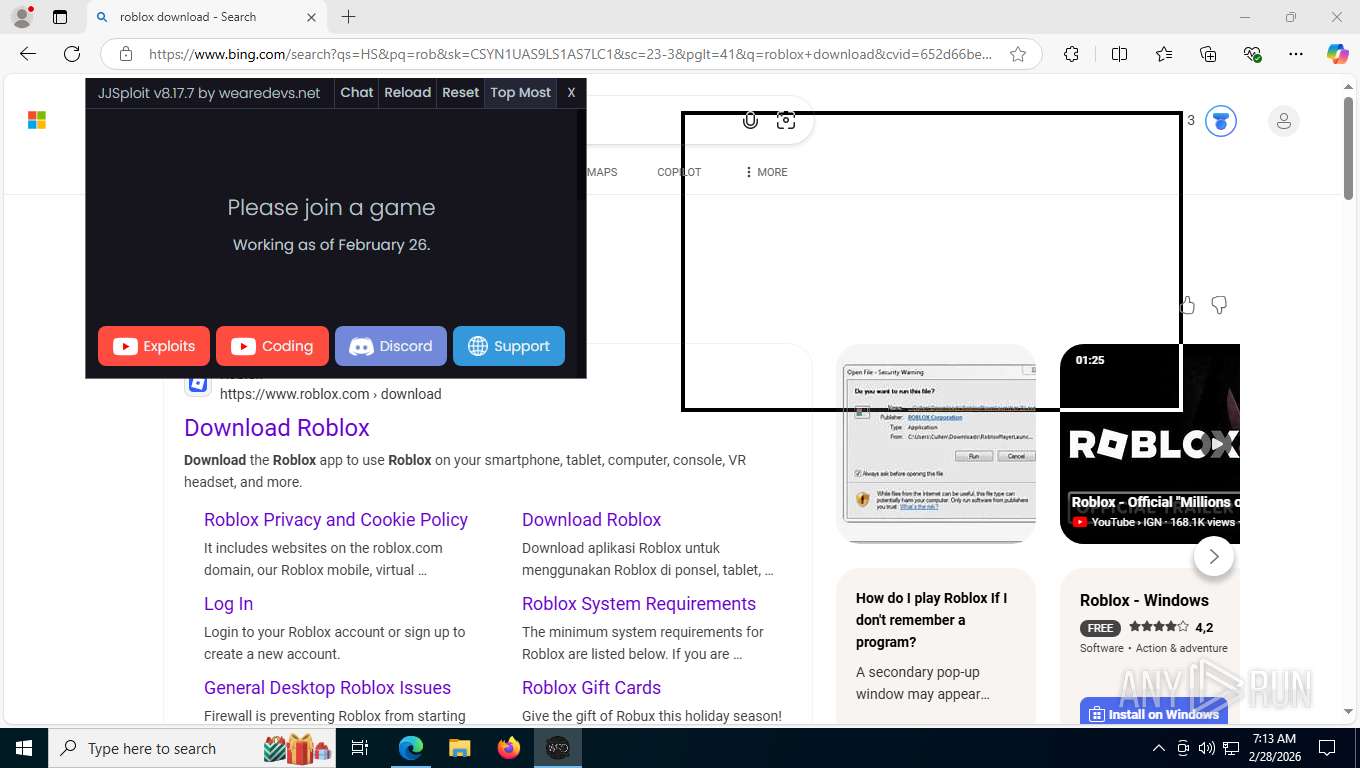This screenshot has height=768, width=1360.
Task: Open JJSploit Chat tab
Action: (x=357, y=92)
